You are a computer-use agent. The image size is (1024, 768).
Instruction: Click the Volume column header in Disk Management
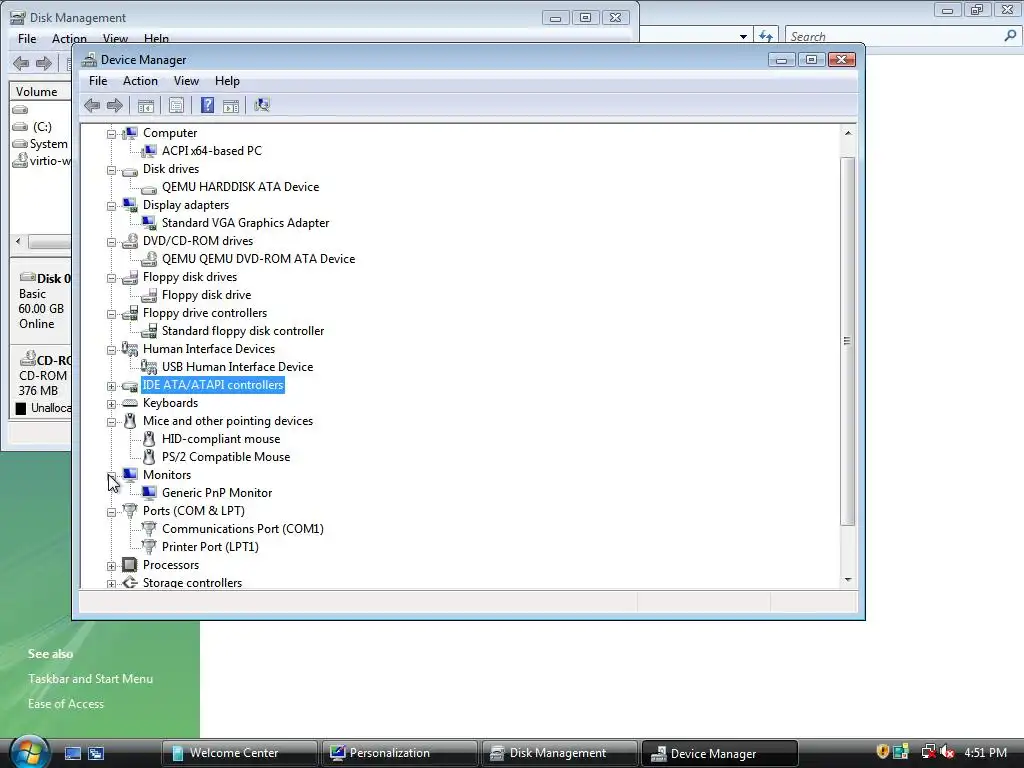40,91
